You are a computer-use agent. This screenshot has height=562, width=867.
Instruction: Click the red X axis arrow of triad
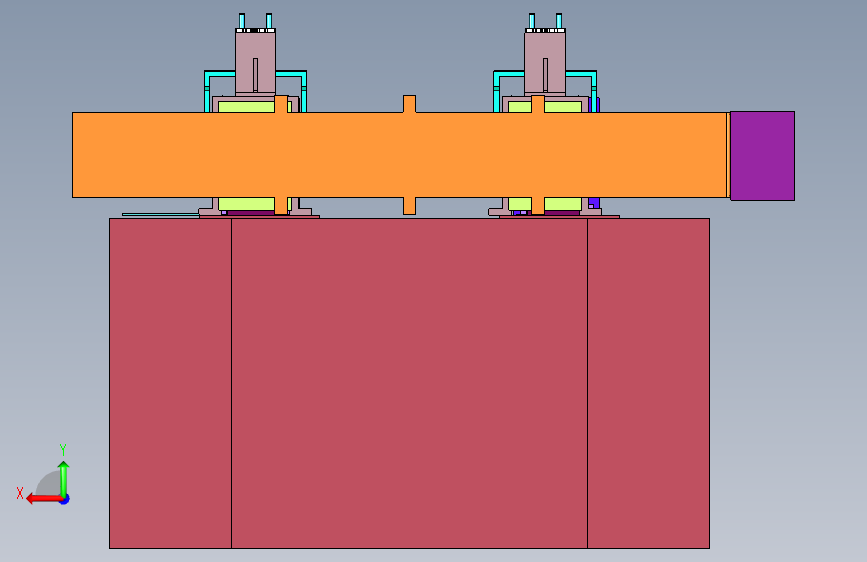click(44, 499)
